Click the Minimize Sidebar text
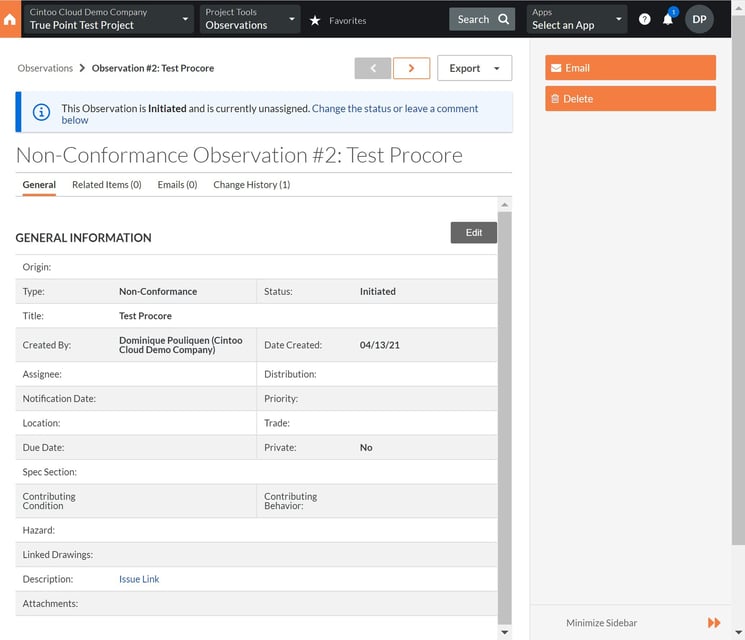 pyautogui.click(x=602, y=623)
